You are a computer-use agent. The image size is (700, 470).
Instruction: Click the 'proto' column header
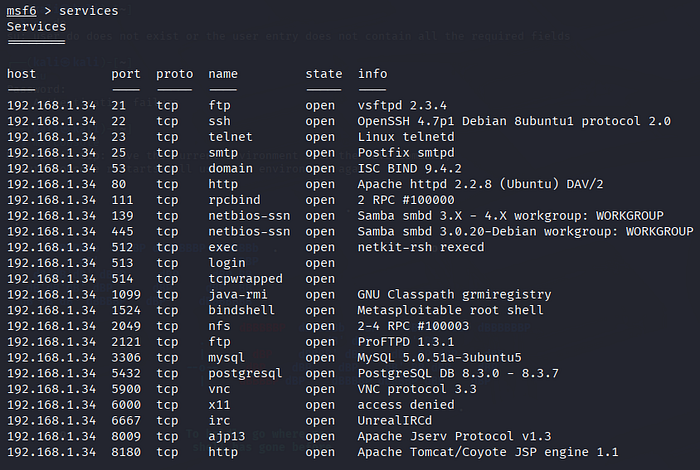click(x=175, y=74)
